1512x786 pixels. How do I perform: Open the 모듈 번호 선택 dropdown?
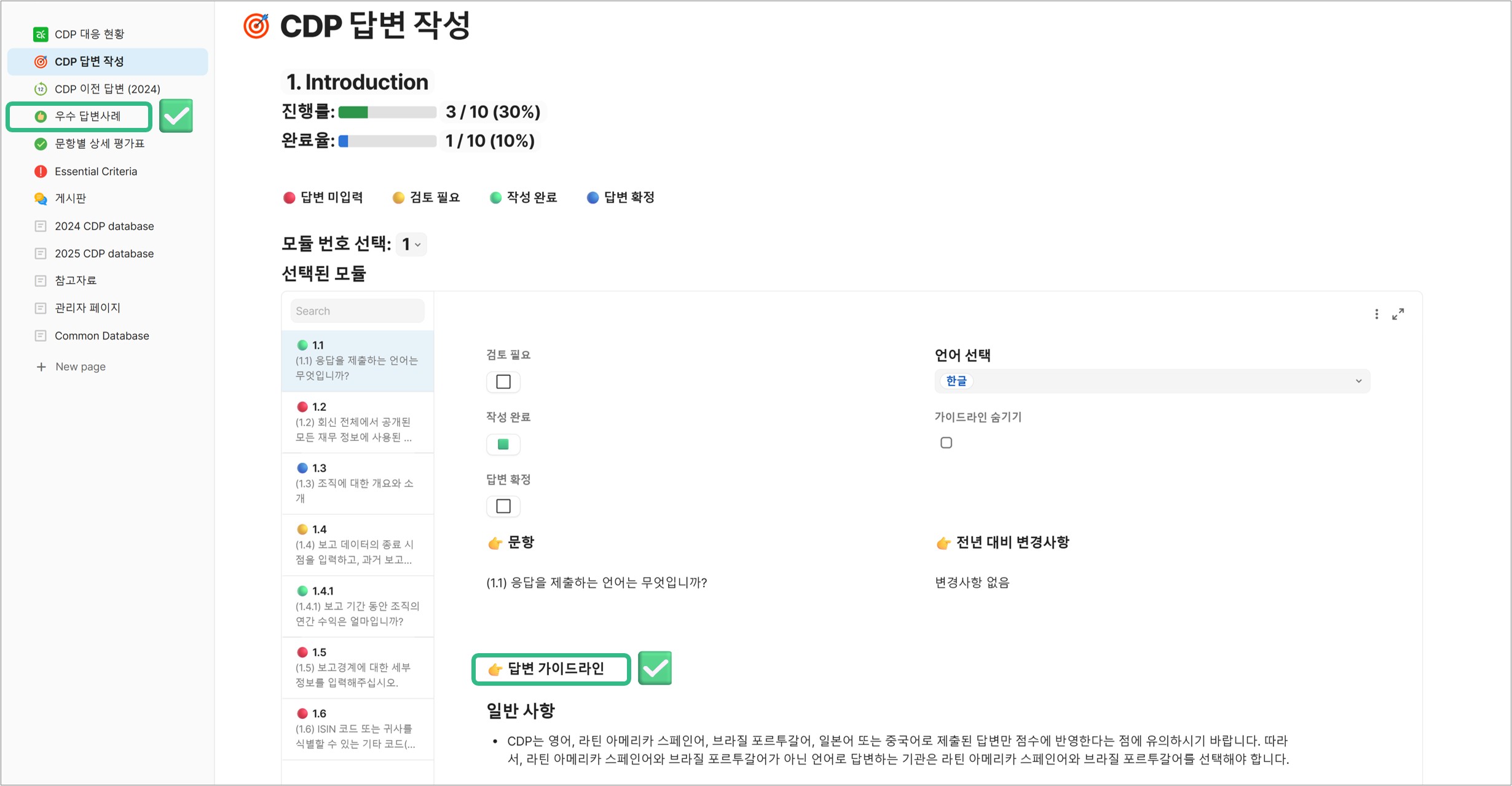(x=411, y=245)
